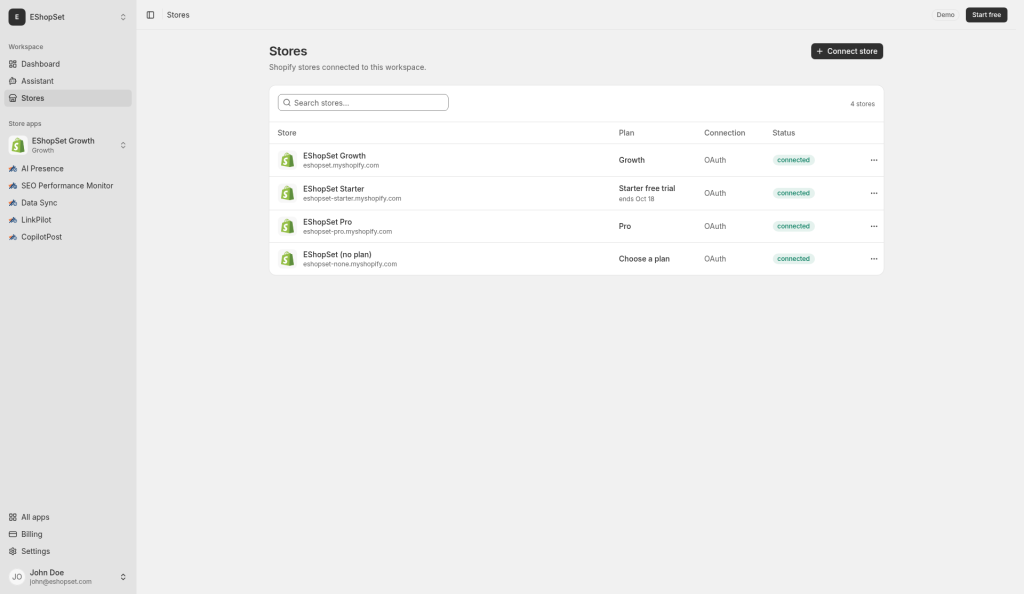
Task: Click the Shopify bag icon in store switcher
Action: click(x=18, y=145)
